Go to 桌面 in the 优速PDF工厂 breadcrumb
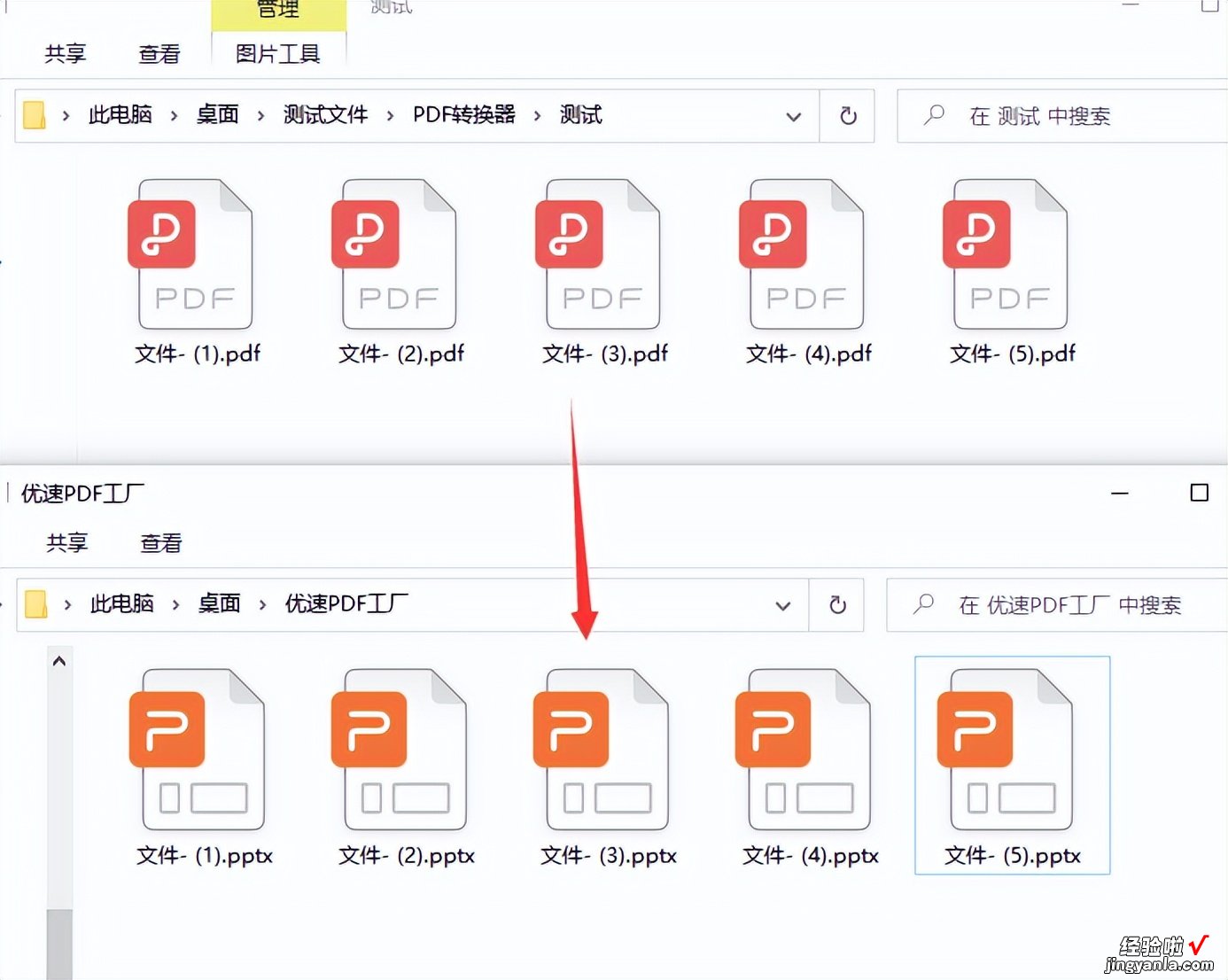Image resolution: width=1228 pixels, height=980 pixels. coord(220,604)
